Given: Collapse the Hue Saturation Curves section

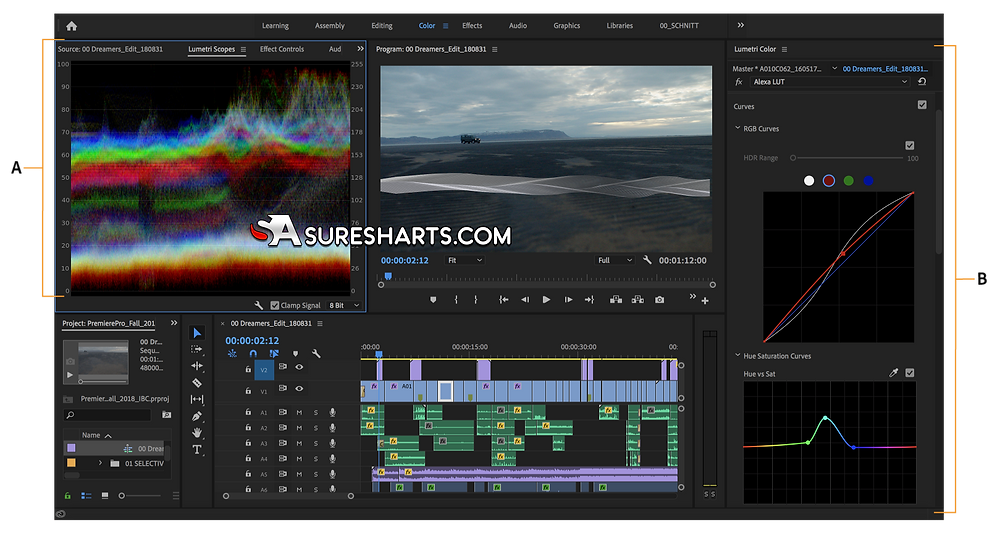Looking at the screenshot, I should 737,356.
